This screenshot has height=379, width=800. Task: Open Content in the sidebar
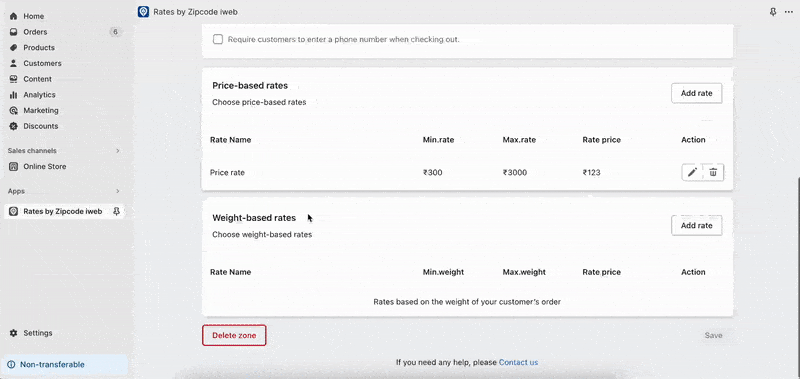37,79
